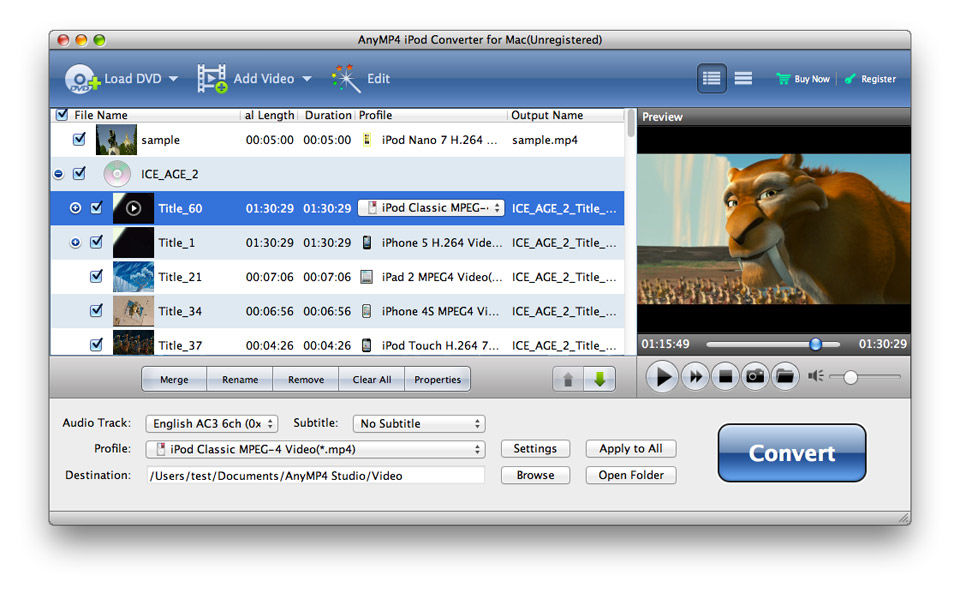Click the preview seek slider handle
Viewport: 960px width, 593px height.
[x=816, y=344]
